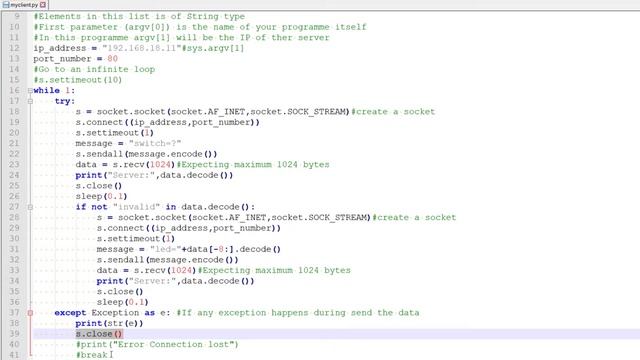Click 's.close()' on line 25
640x360 pixels.
point(99,186)
